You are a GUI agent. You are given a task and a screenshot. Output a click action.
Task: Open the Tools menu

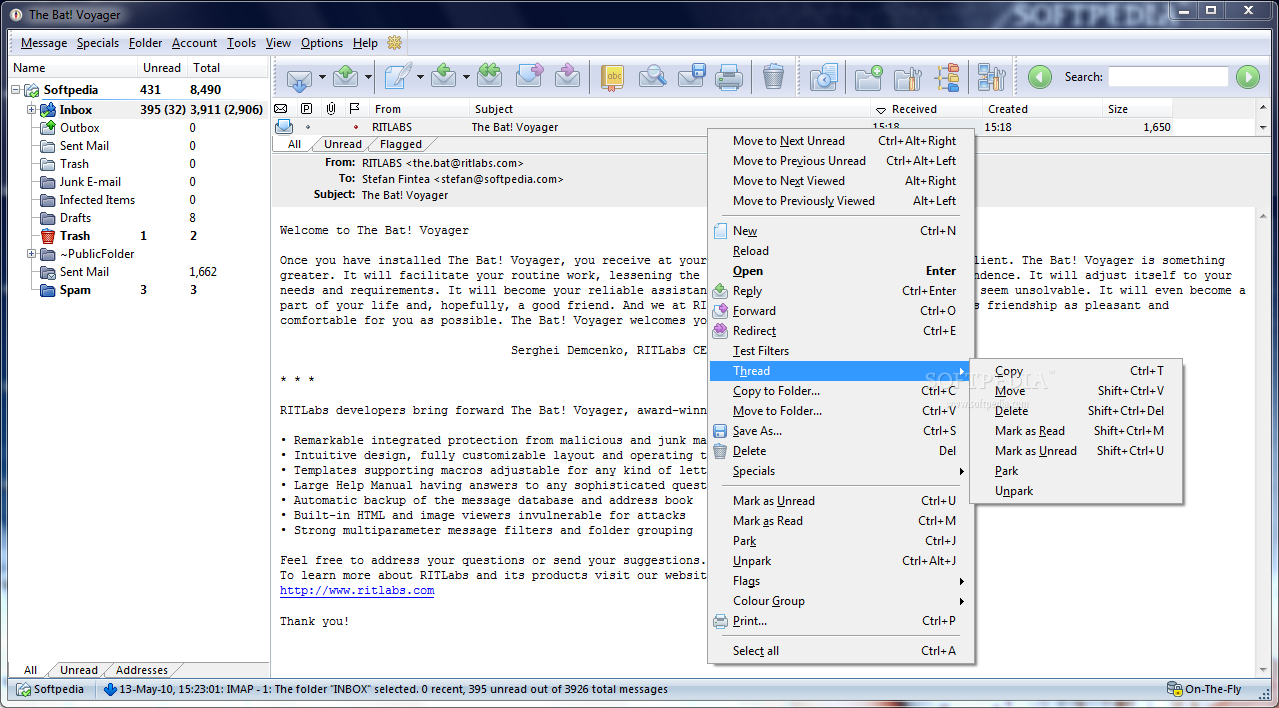[x=241, y=43]
